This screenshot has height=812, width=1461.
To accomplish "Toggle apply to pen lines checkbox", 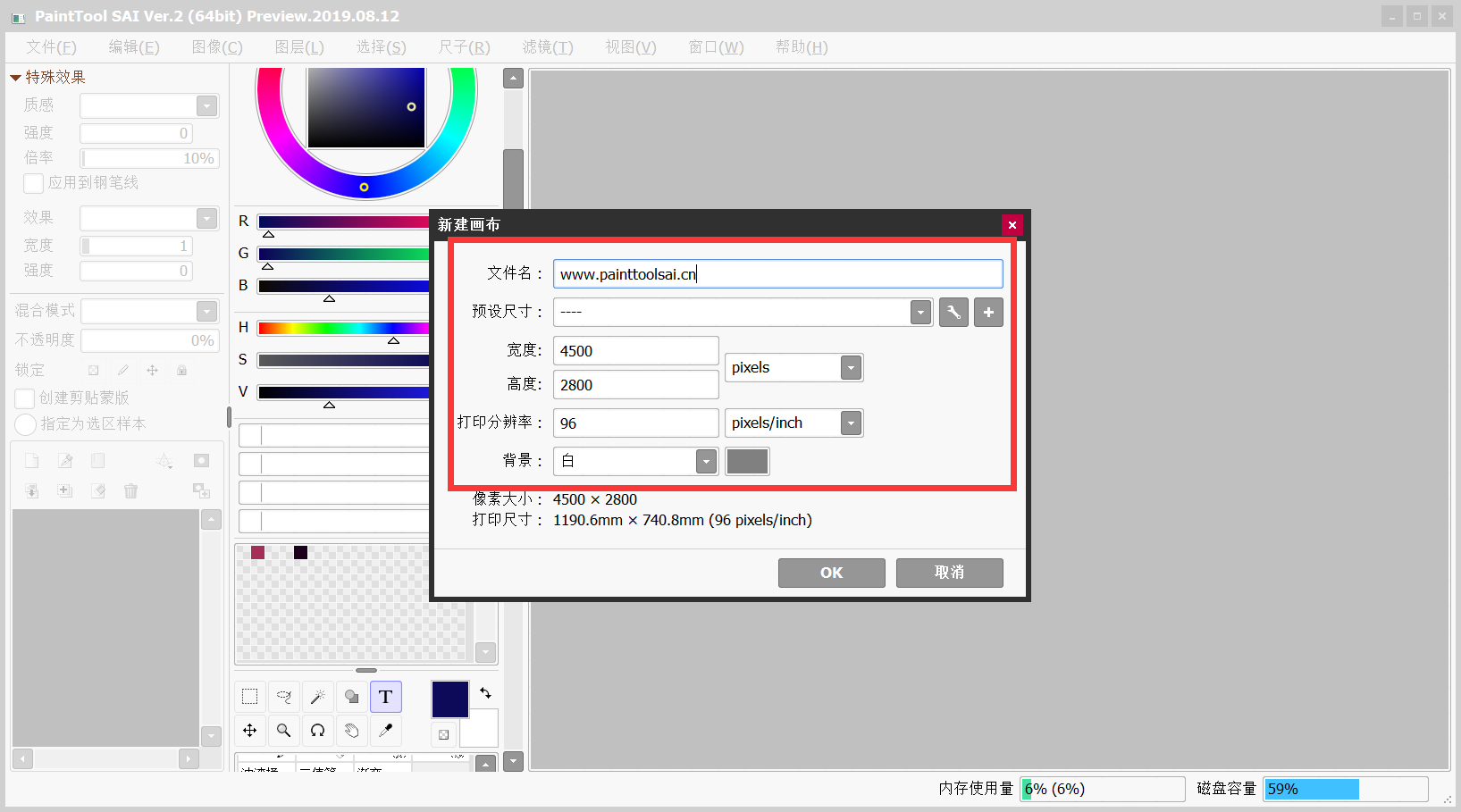I will (34, 183).
